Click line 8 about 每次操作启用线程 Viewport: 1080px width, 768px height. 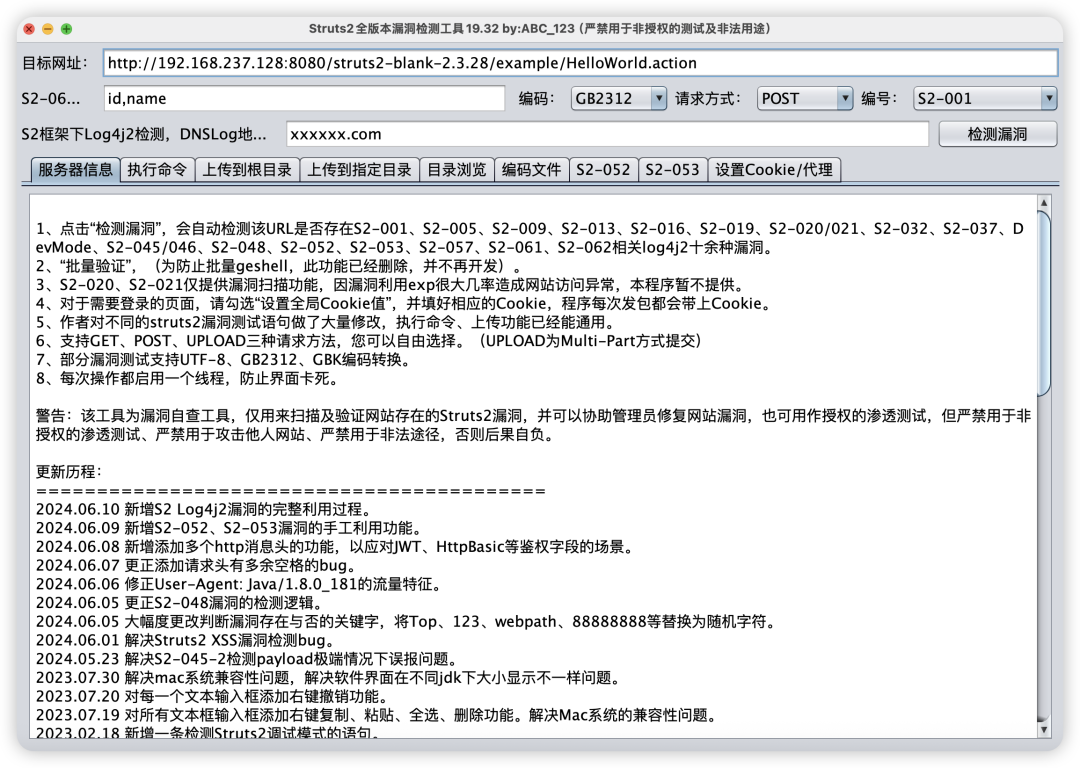pos(187,378)
